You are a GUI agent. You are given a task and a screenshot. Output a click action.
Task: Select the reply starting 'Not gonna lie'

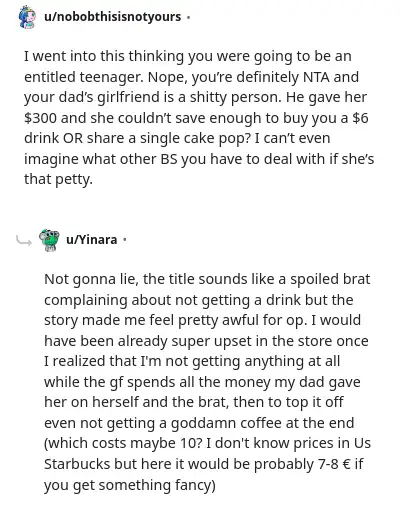[x=207, y=381]
